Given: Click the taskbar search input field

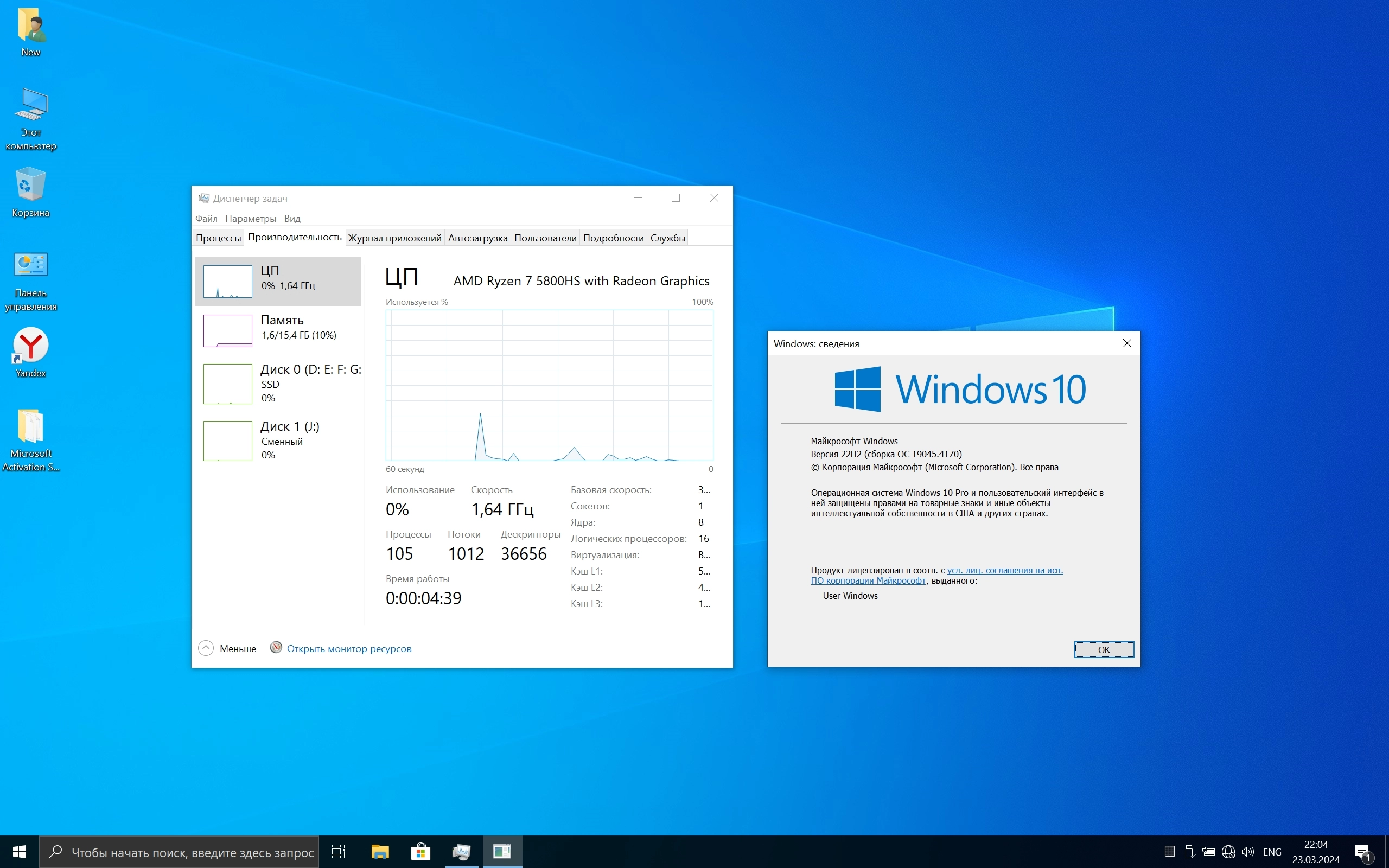Looking at the screenshot, I should click(192, 852).
